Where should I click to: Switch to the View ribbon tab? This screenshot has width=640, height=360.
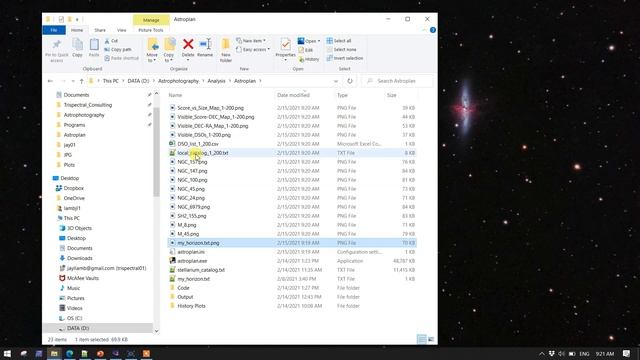click(122, 30)
